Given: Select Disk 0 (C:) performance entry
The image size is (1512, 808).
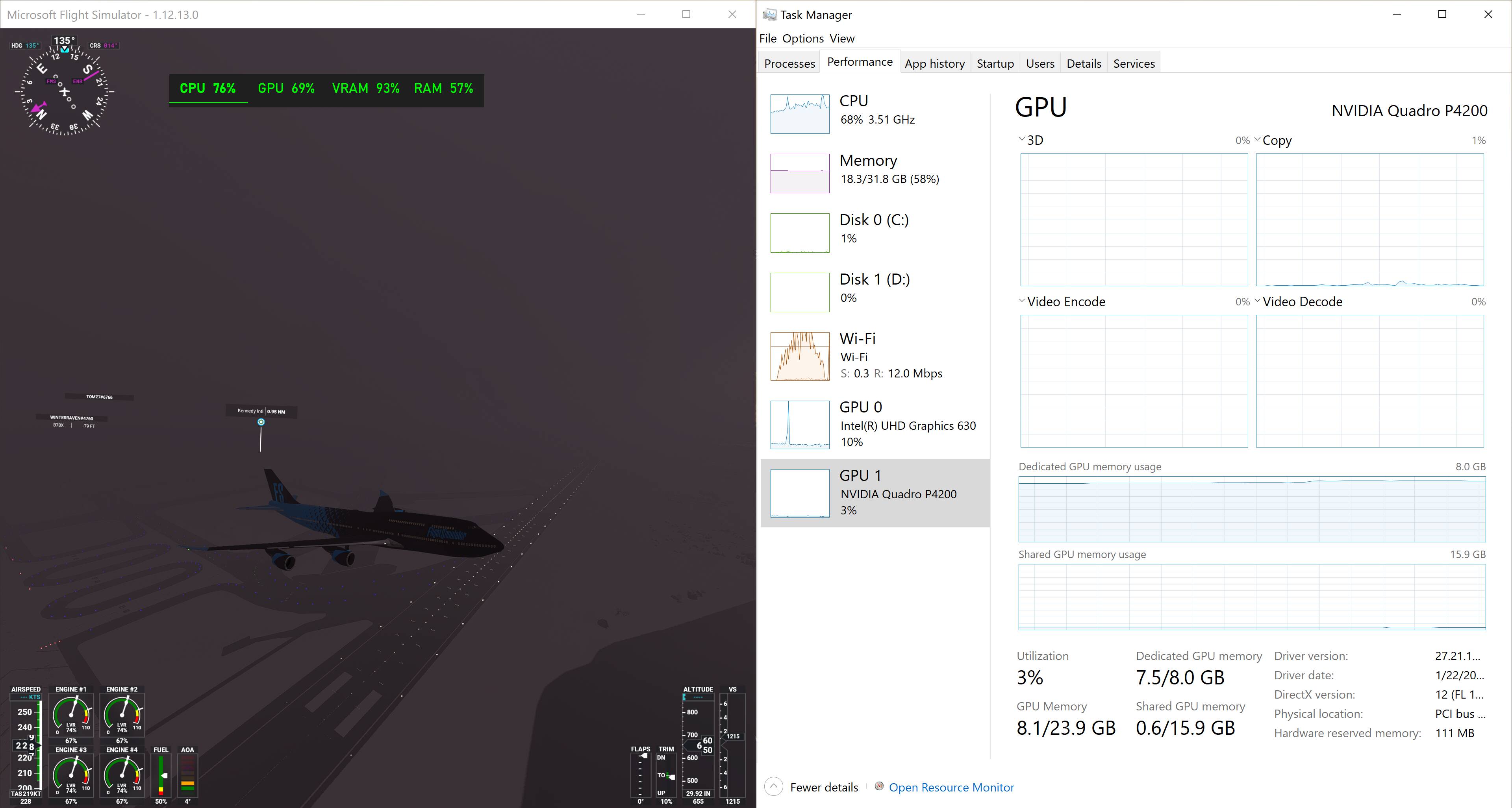Looking at the screenshot, I should click(875, 232).
